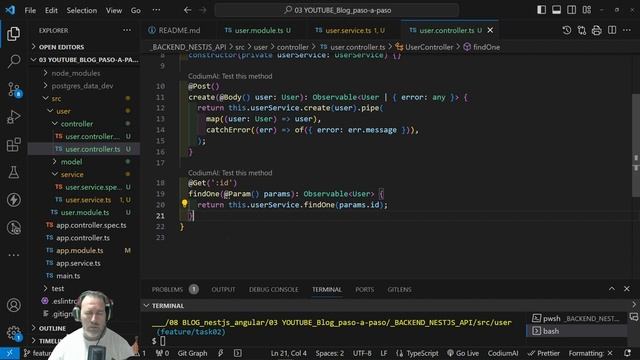Open editor More Actions ellipsis
Screen dimensions: 640x360
point(627,30)
